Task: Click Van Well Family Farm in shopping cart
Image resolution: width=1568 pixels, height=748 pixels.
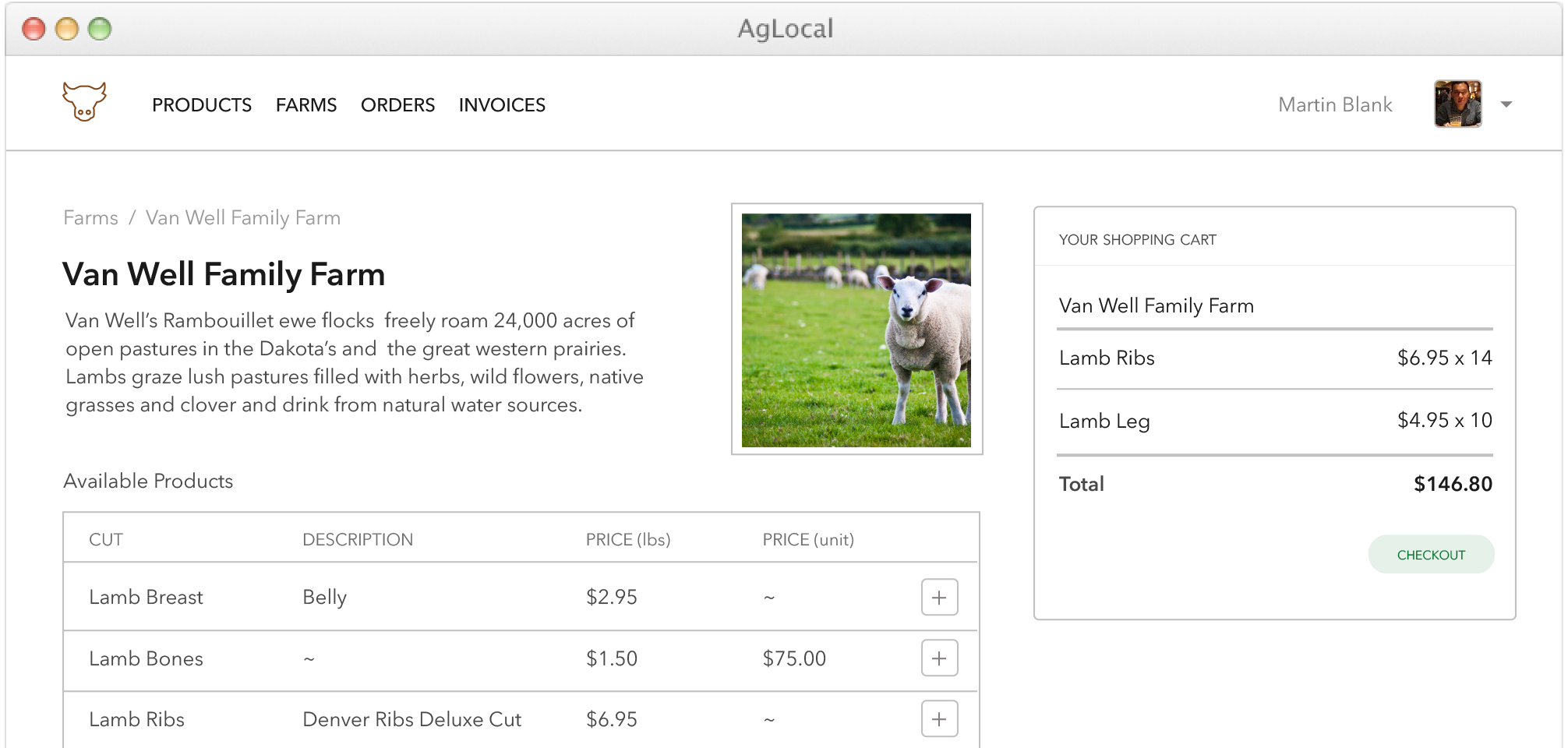Action: click(x=1157, y=306)
